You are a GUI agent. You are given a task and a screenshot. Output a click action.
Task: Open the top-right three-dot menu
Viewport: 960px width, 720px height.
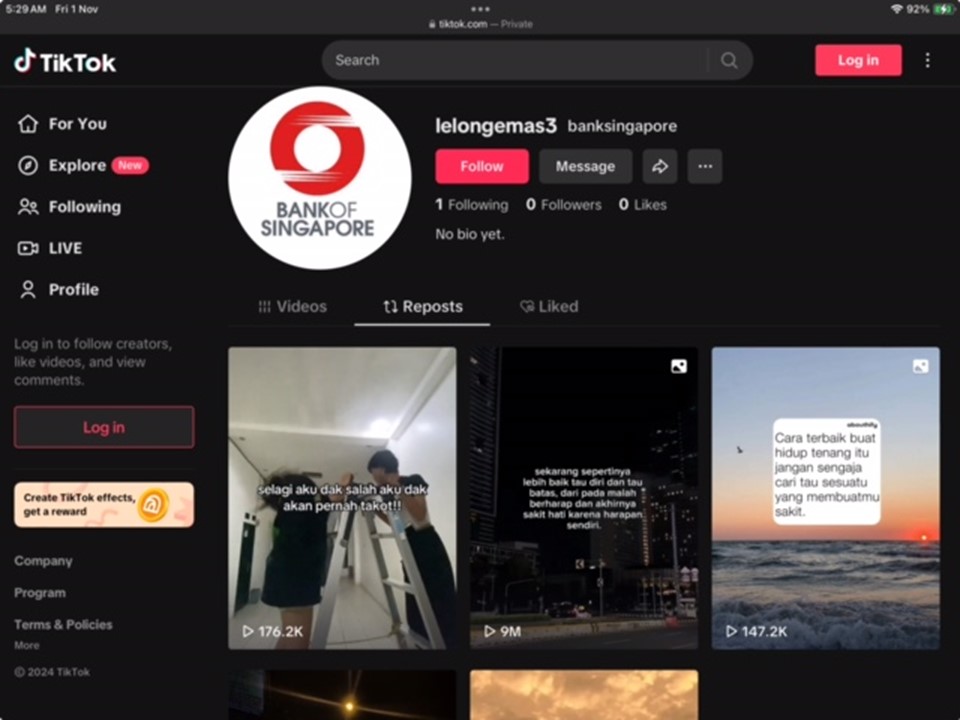coord(928,60)
